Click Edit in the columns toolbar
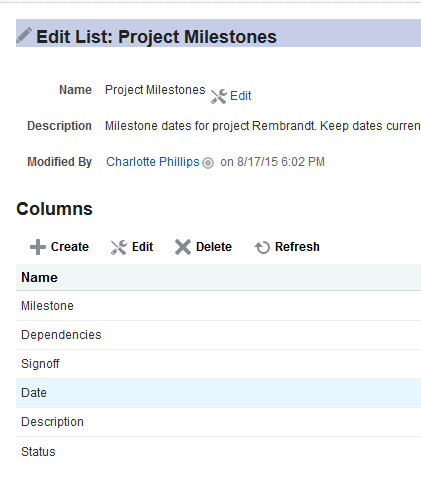421x482 pixels. pyautogui.click(x=143, y=247)
